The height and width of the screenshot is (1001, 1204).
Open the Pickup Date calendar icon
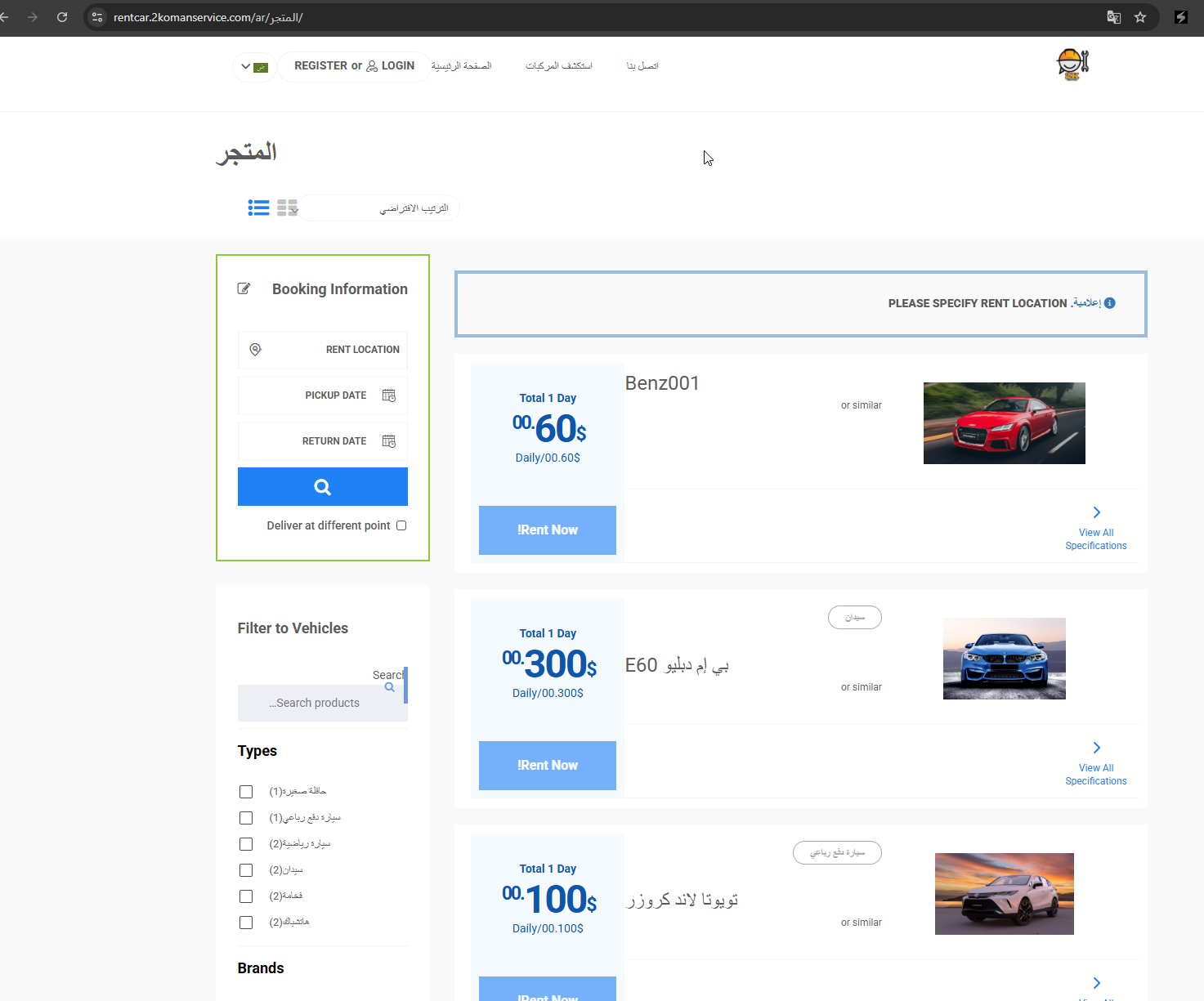(x=389, y=395)
